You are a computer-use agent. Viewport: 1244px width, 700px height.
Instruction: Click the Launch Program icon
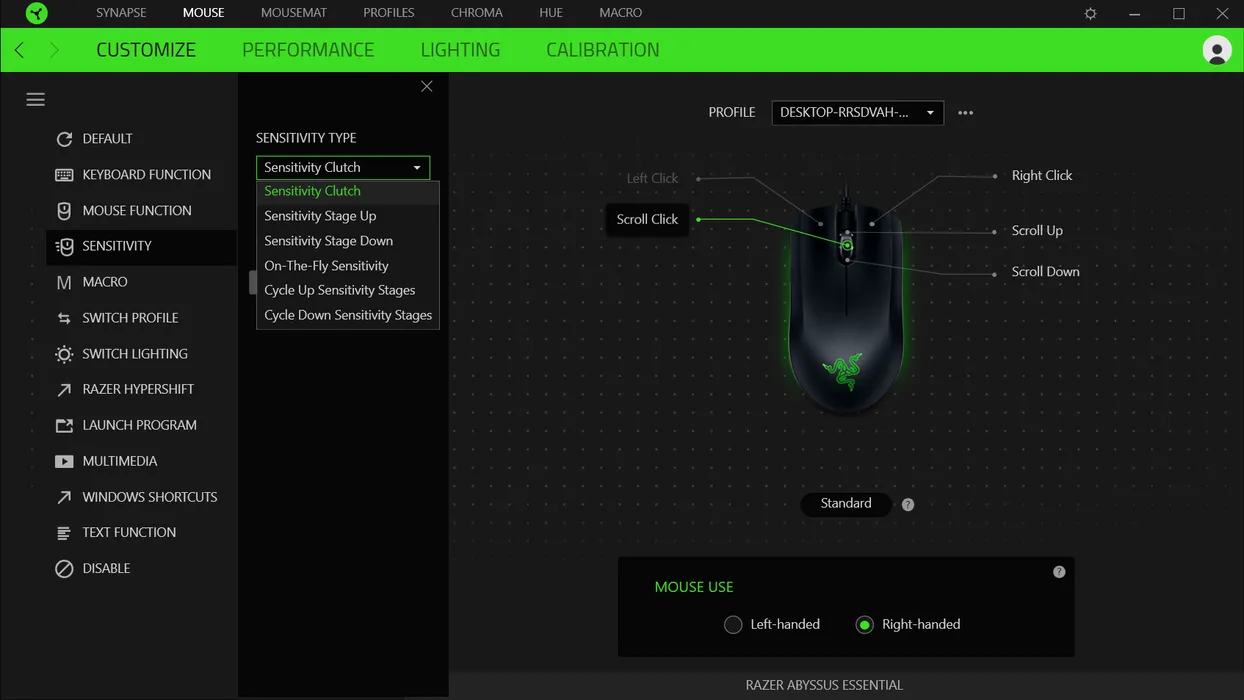tap(64, 425)
